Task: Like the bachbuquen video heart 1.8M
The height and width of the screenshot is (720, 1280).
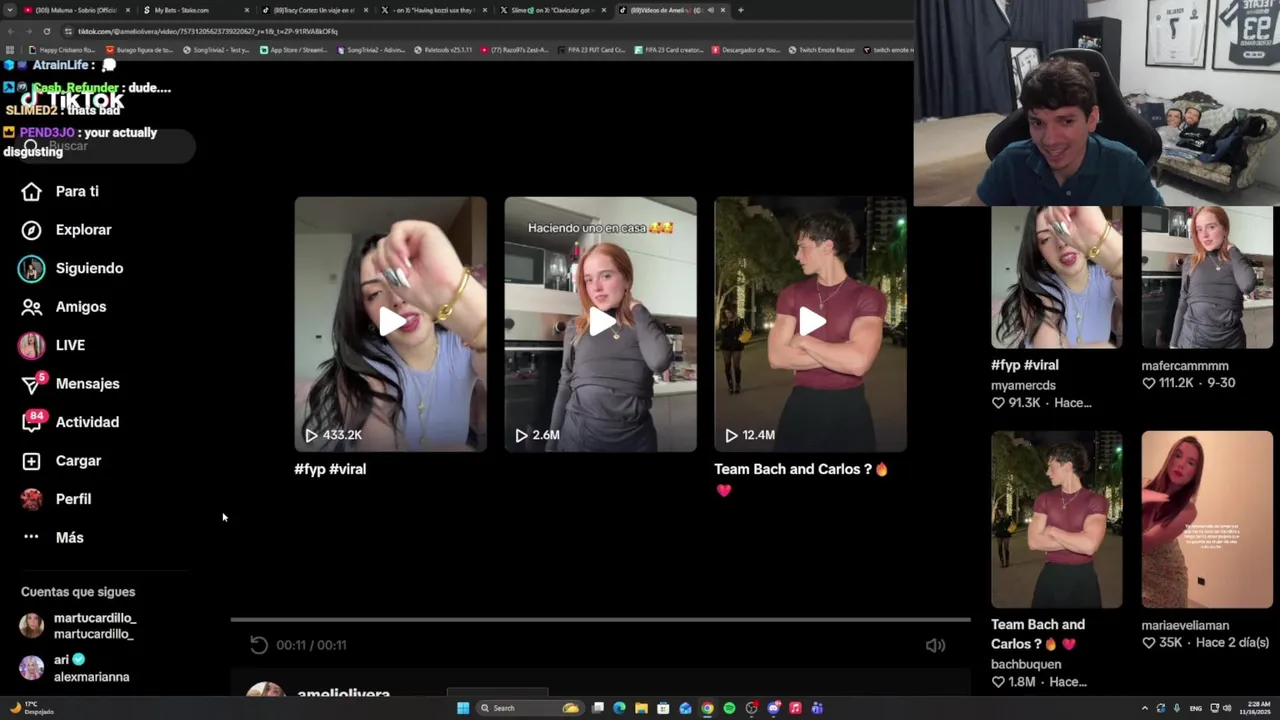Action: [x=998, y=682]
